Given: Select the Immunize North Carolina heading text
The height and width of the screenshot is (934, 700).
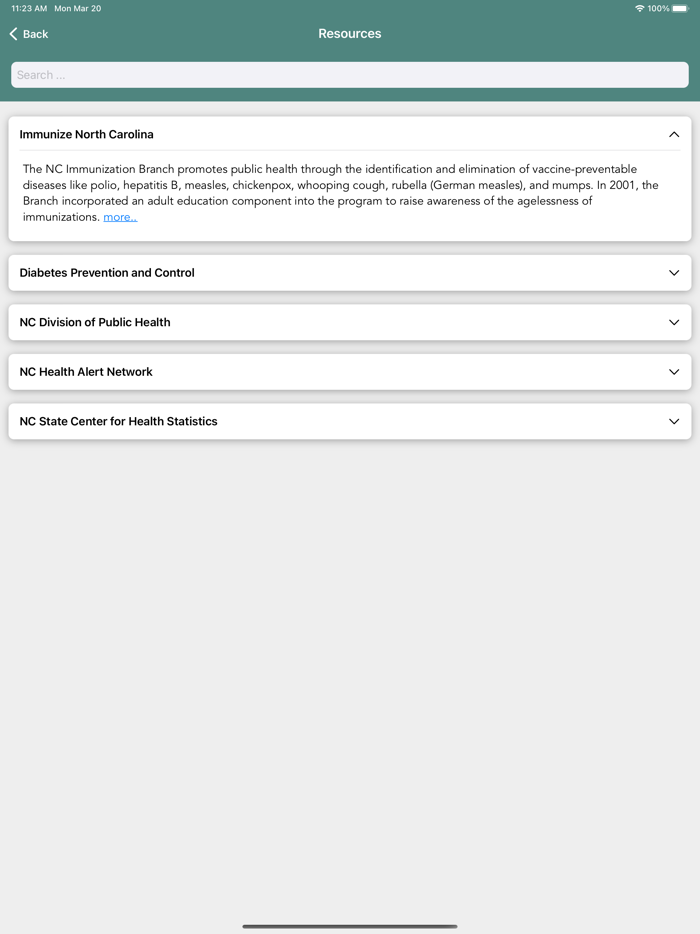Looking at the screenshot, I should 86,133.
